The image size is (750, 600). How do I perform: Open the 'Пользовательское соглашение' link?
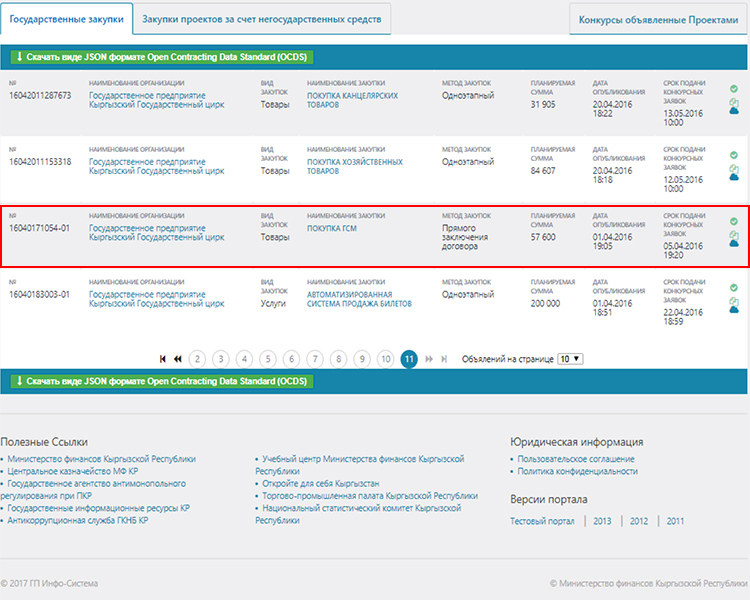click(x=574, y=459)
